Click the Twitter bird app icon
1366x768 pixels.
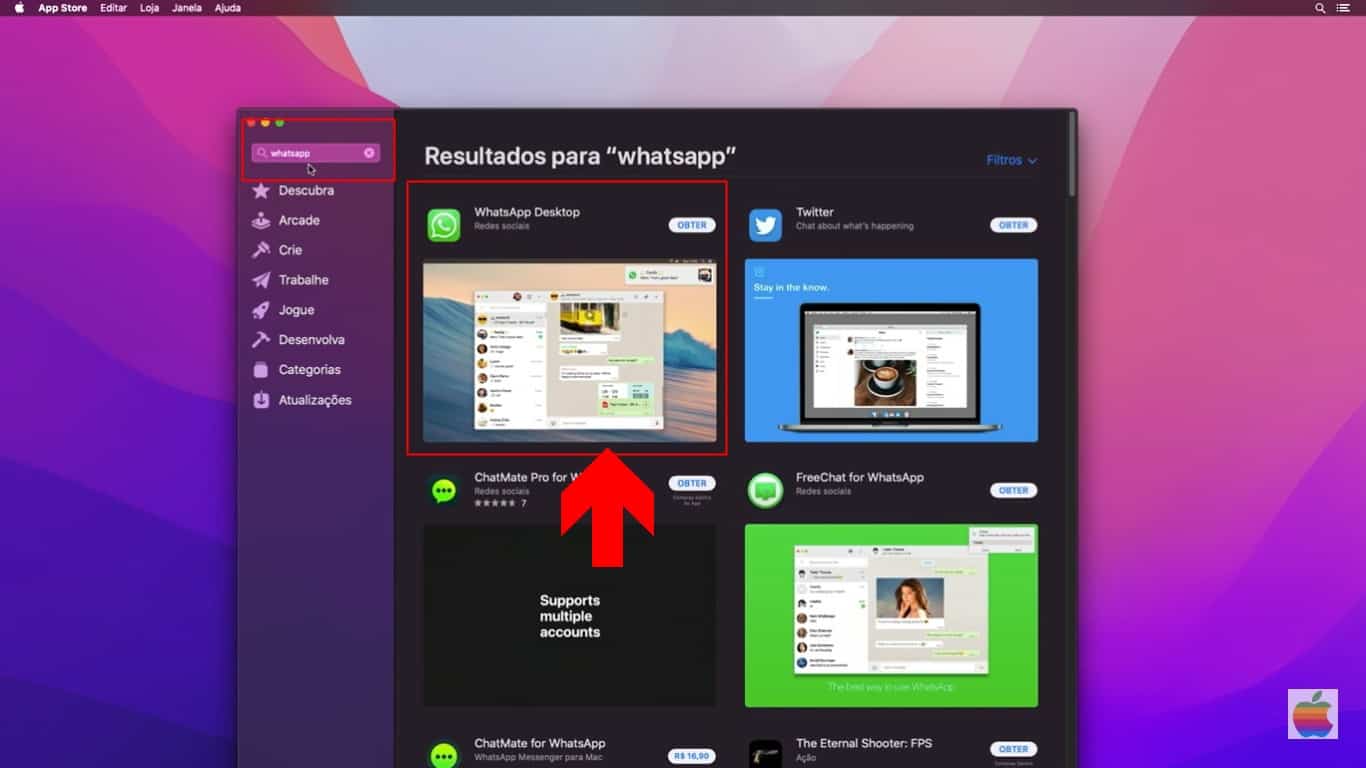tap(766, 225)
